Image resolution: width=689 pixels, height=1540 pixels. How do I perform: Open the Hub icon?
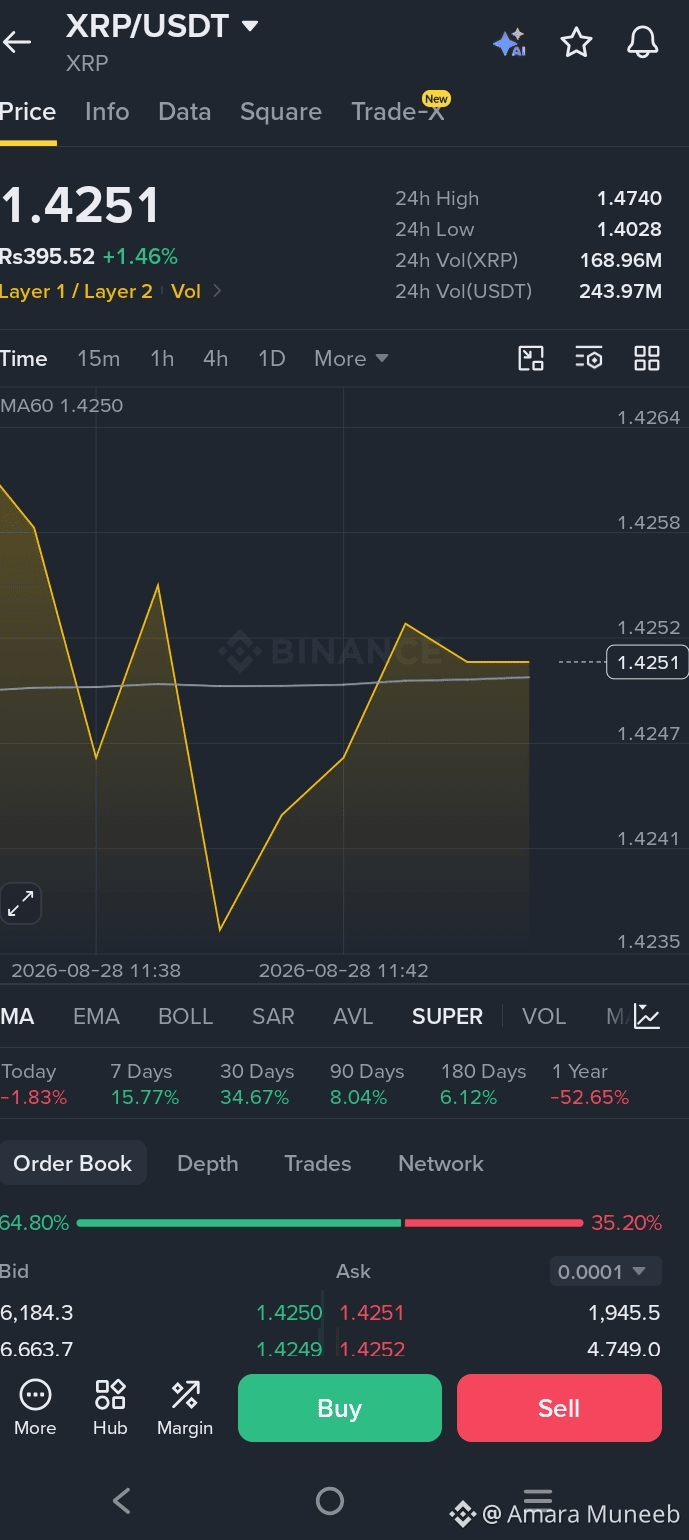tap(110, 1407)
